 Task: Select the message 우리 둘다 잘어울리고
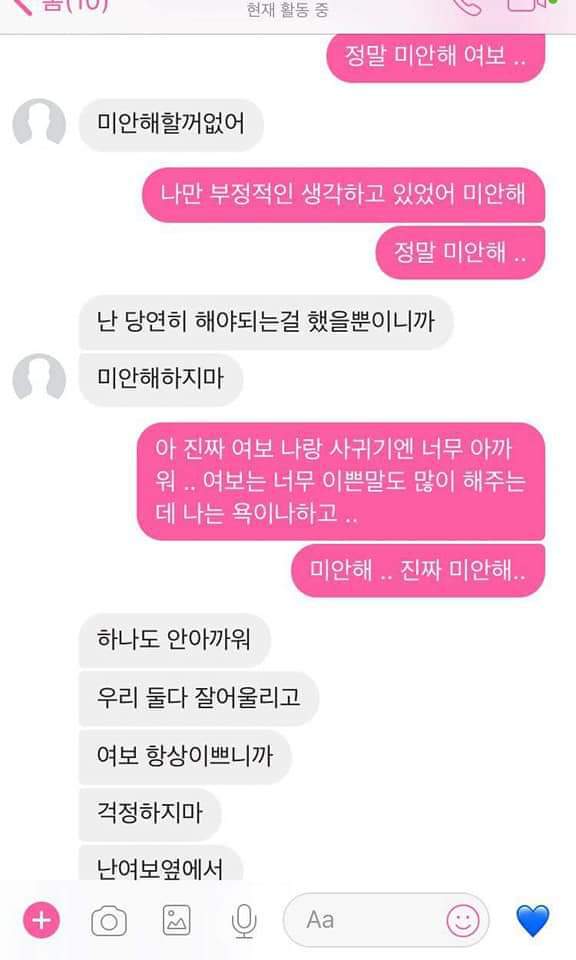[x=199, y=699]
